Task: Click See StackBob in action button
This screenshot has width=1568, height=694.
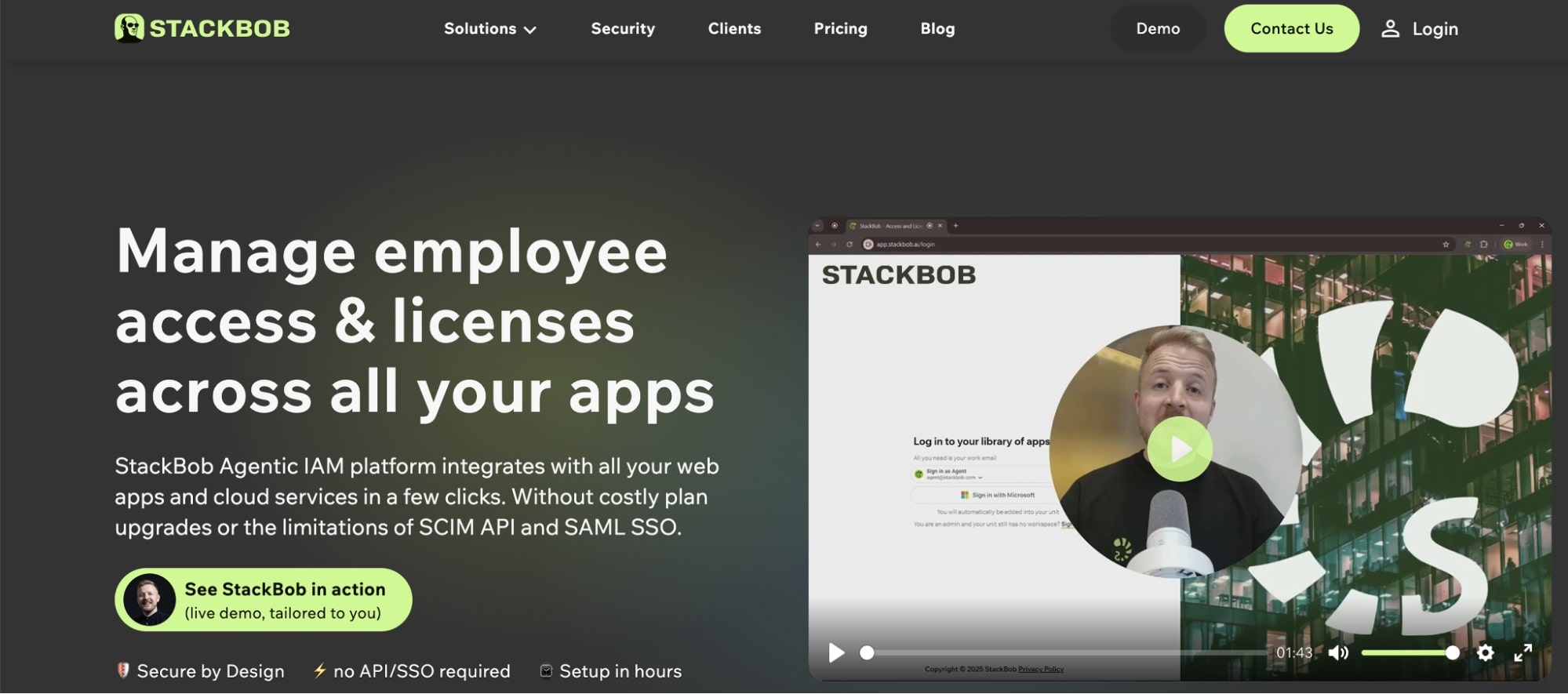Action: click(x=264, y=600)
